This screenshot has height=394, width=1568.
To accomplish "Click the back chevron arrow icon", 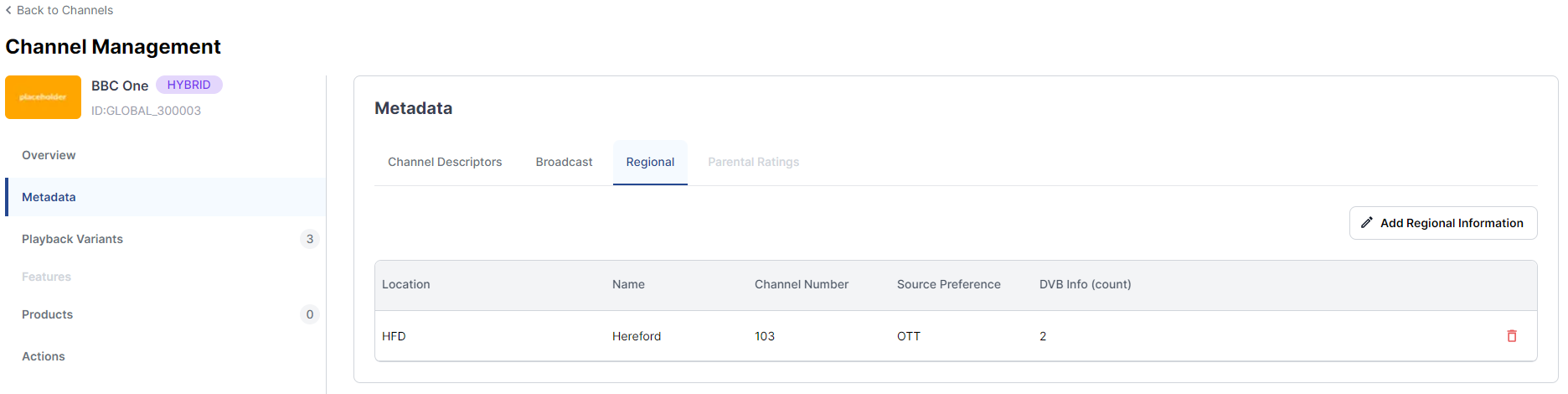I will 8,10.
